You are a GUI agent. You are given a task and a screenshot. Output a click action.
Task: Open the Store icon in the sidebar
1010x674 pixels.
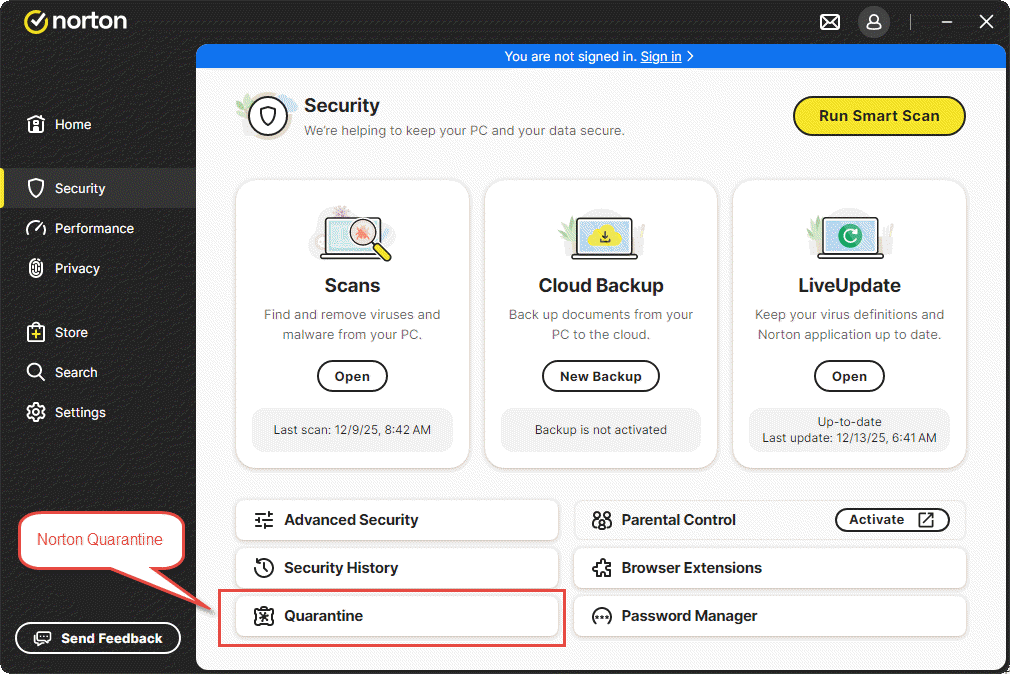37,332
